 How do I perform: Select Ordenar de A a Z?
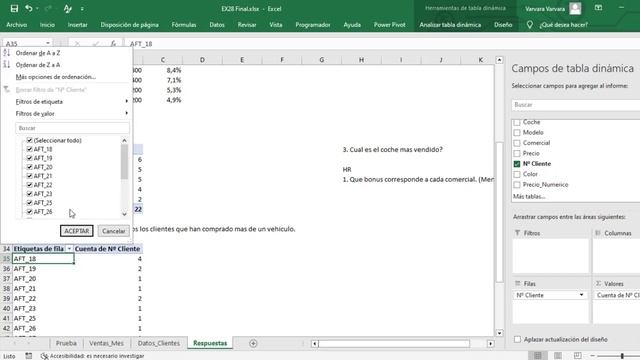click(38, 53)
